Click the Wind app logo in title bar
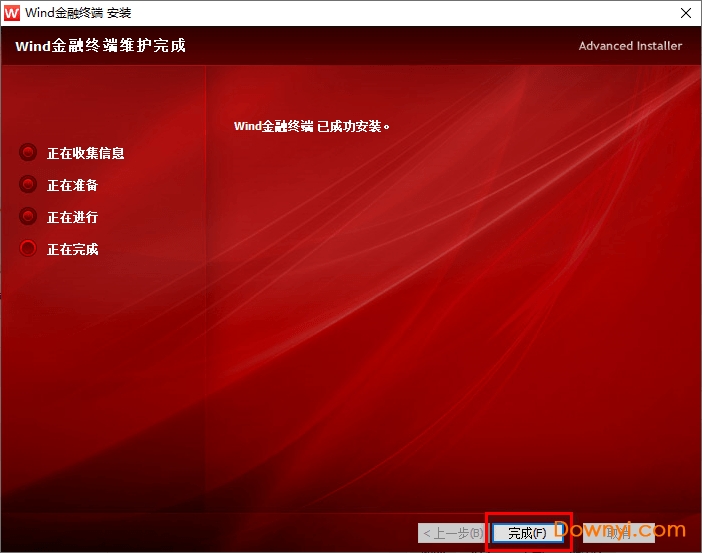 pyautogui.click(x=13, y=13)
